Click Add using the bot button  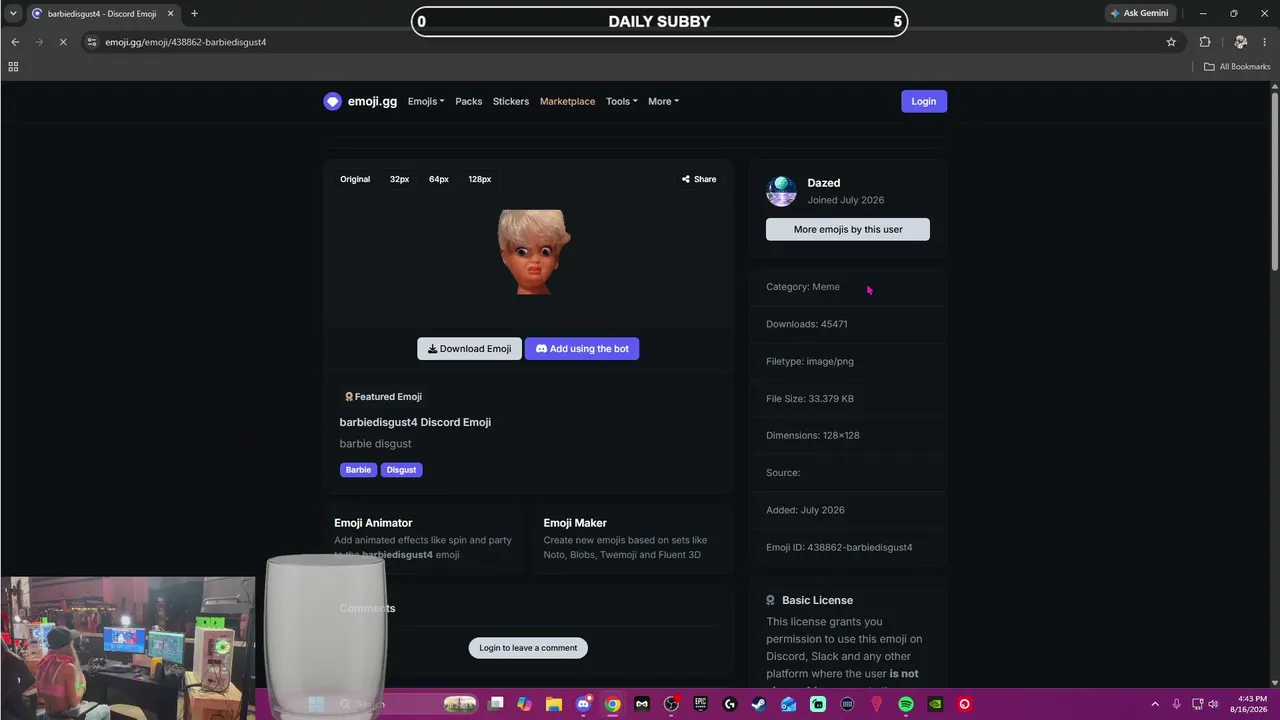click(582, 349)
